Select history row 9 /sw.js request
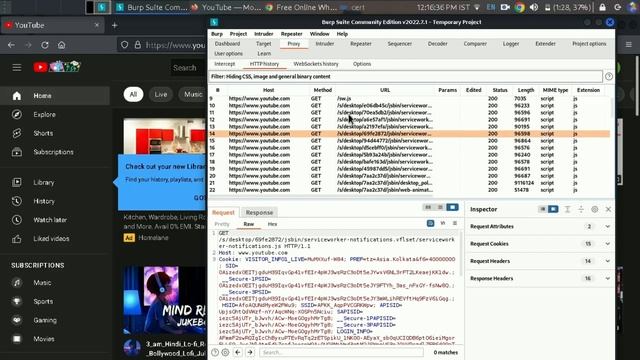This screenshot has width=640, height=360. (x=409, y=98)
